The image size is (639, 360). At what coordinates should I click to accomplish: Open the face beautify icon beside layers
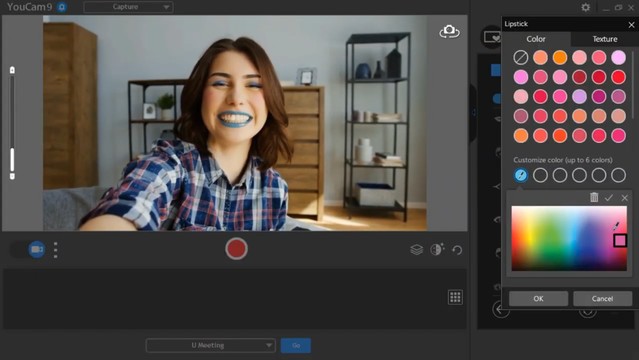pos(437,249)
